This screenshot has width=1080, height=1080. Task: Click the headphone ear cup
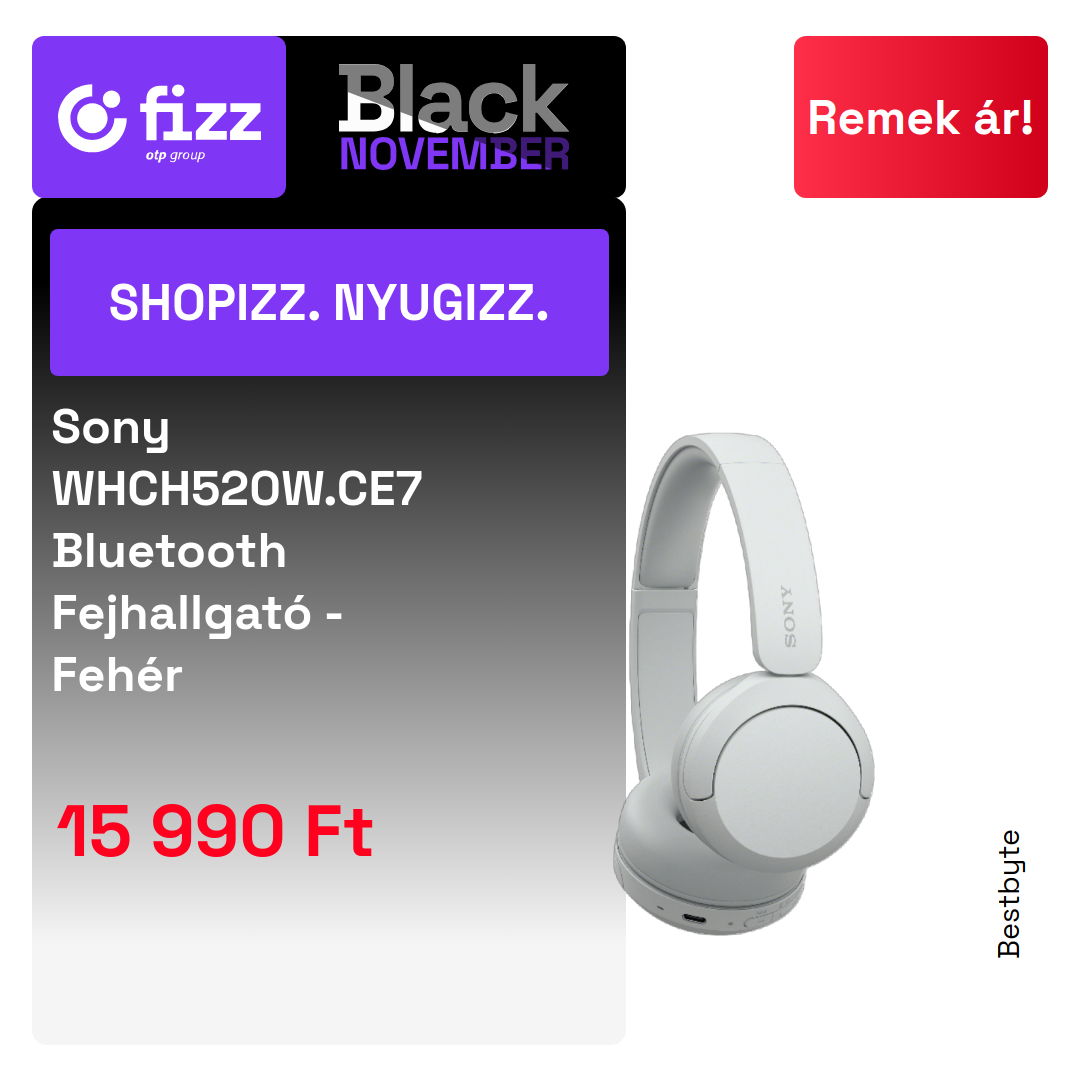[777, 770]
